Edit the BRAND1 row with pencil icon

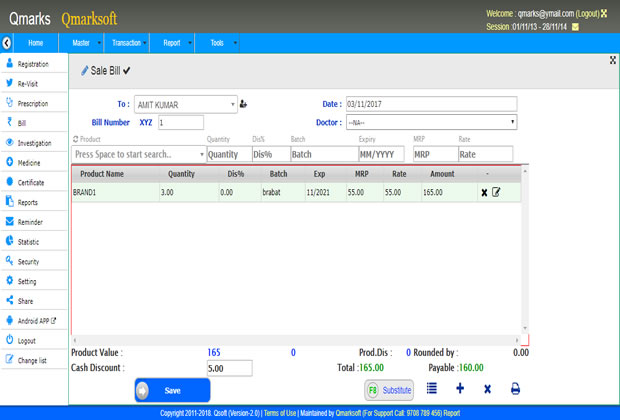(x=496, y=192)
